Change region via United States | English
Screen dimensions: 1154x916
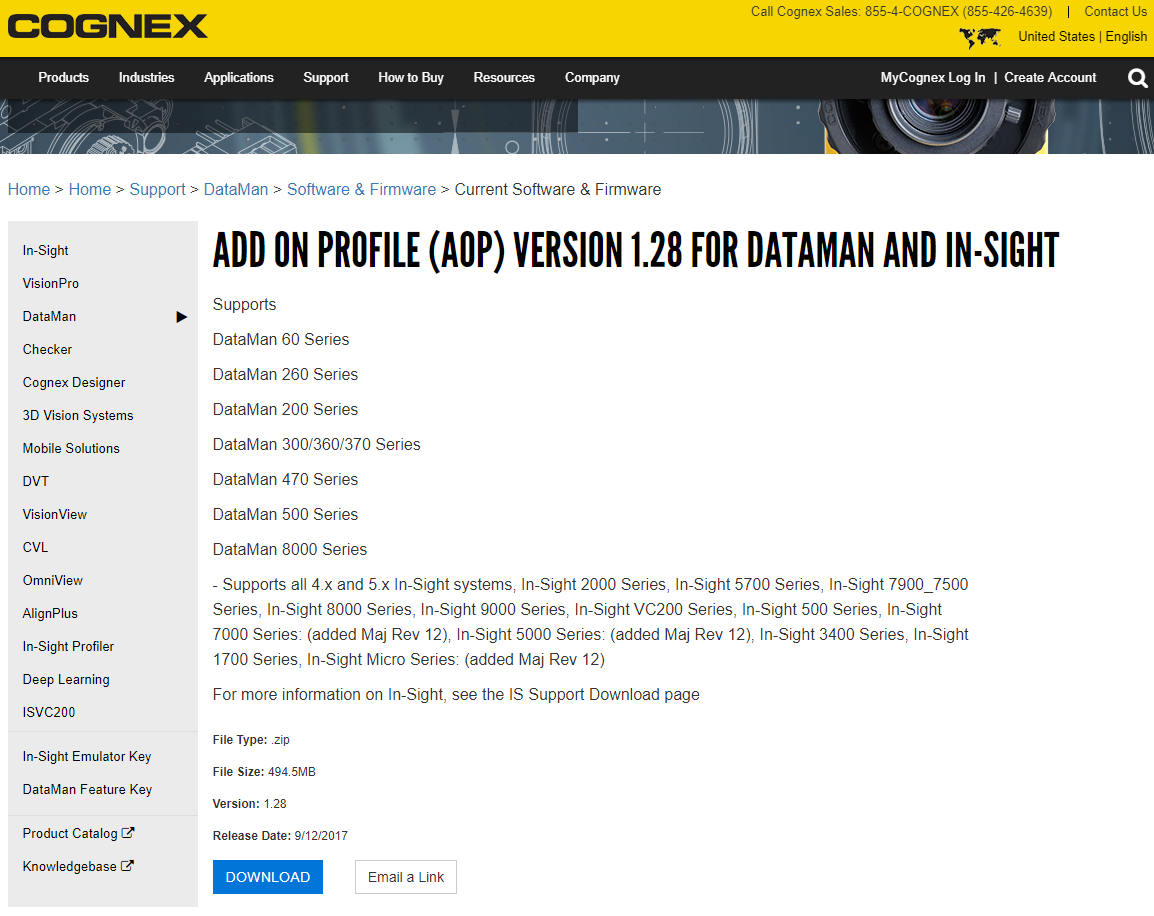[x=1082, y=36]
